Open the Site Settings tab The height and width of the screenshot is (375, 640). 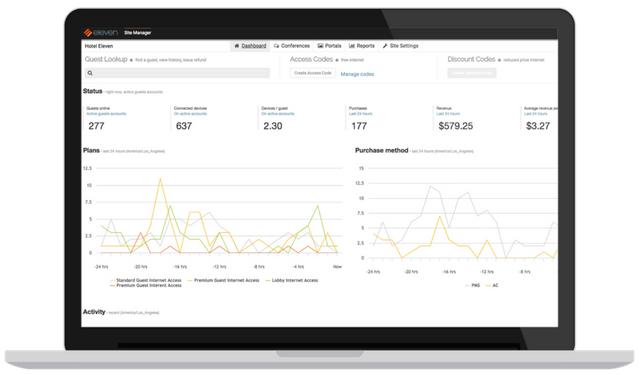click(400, 46)
